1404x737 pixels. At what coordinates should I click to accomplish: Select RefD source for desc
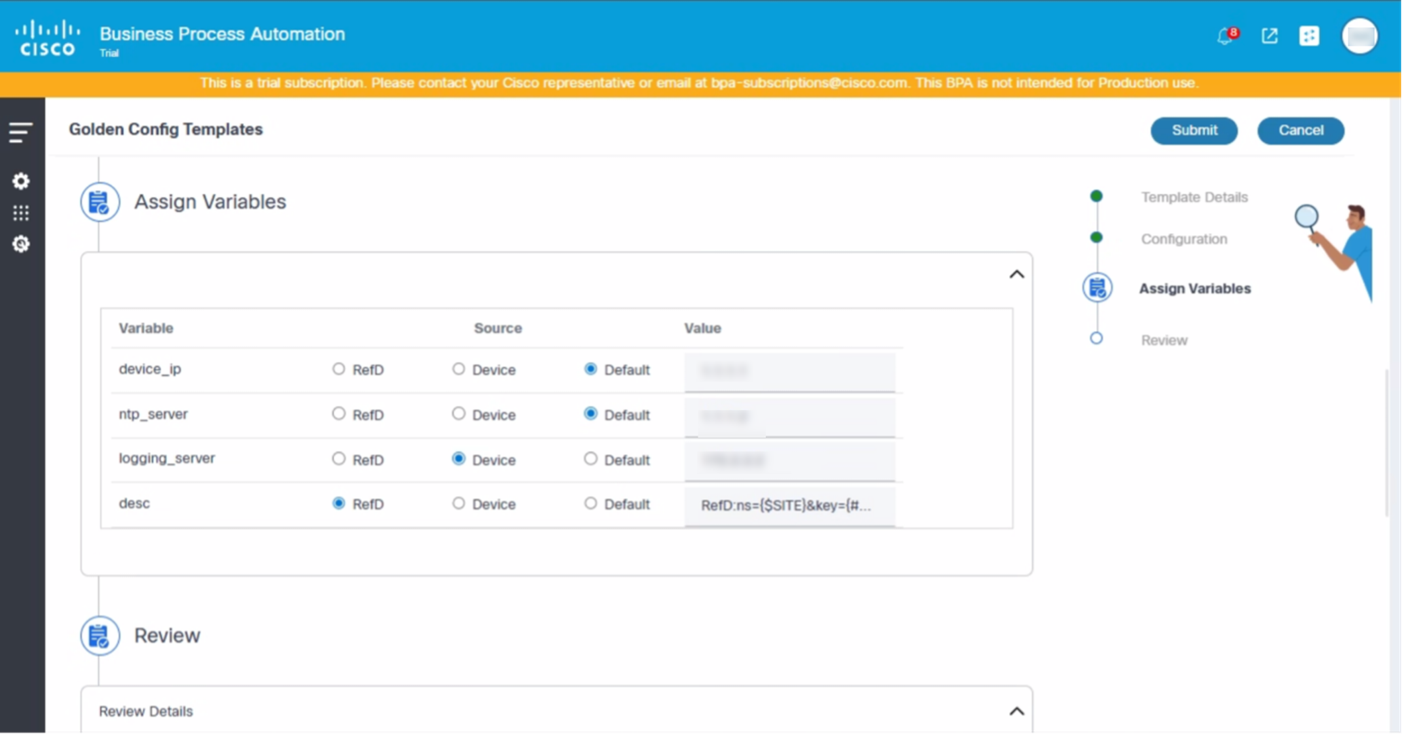[339, 504]
